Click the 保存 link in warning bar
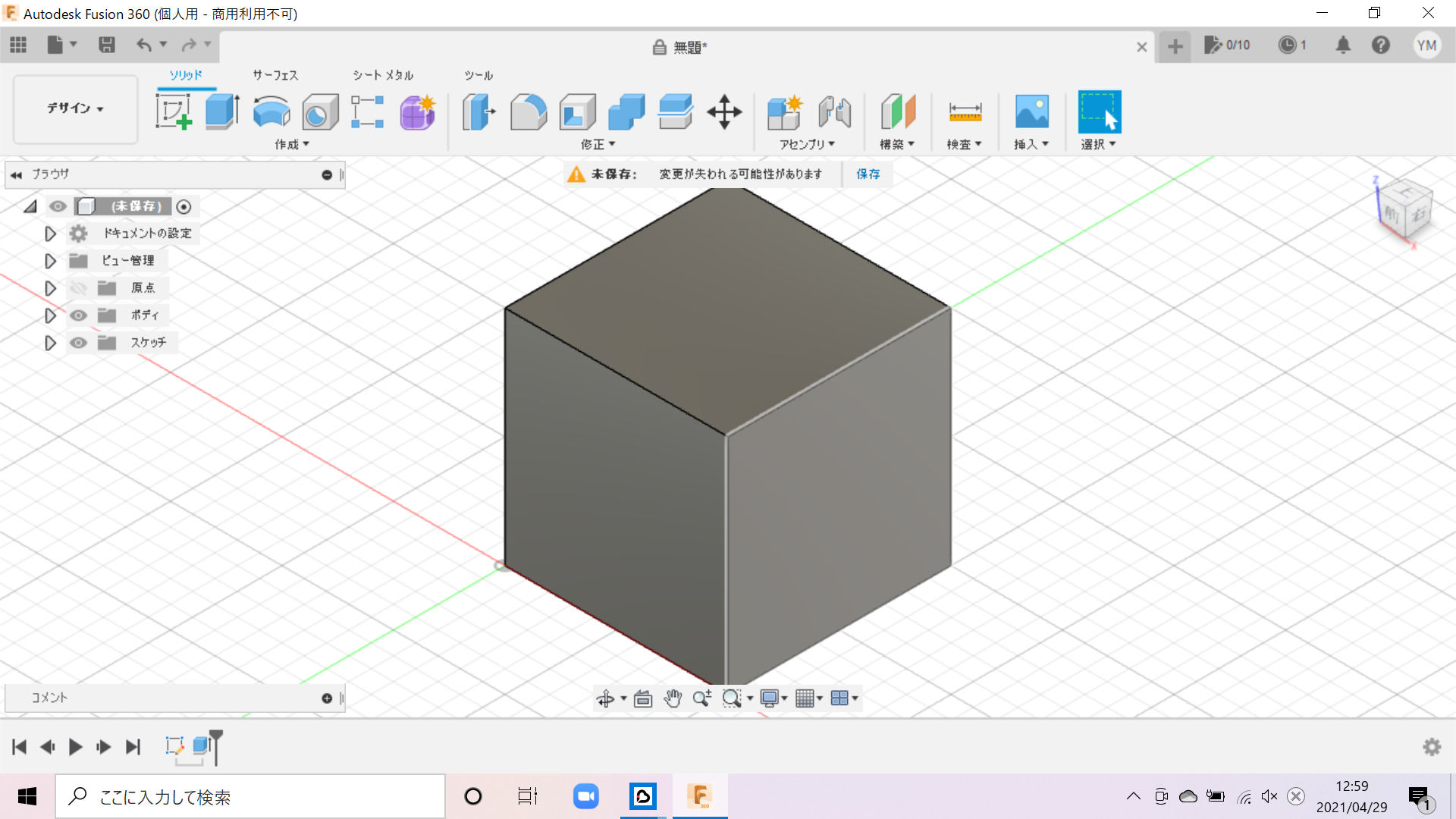This screenshot has width=1456, height=819. pos(868,174)
